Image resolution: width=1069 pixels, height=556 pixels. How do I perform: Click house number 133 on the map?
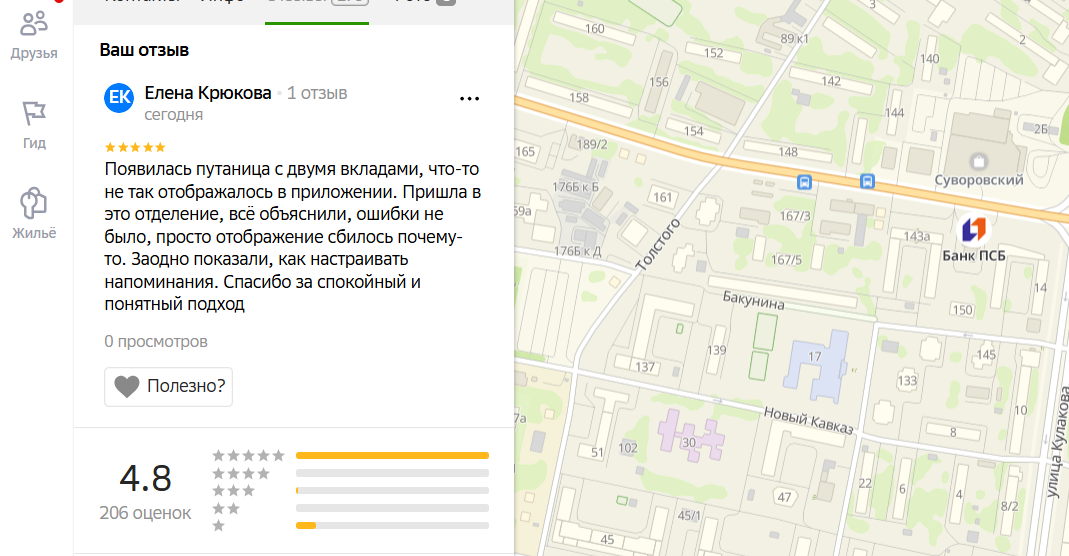tap(907, 380)
